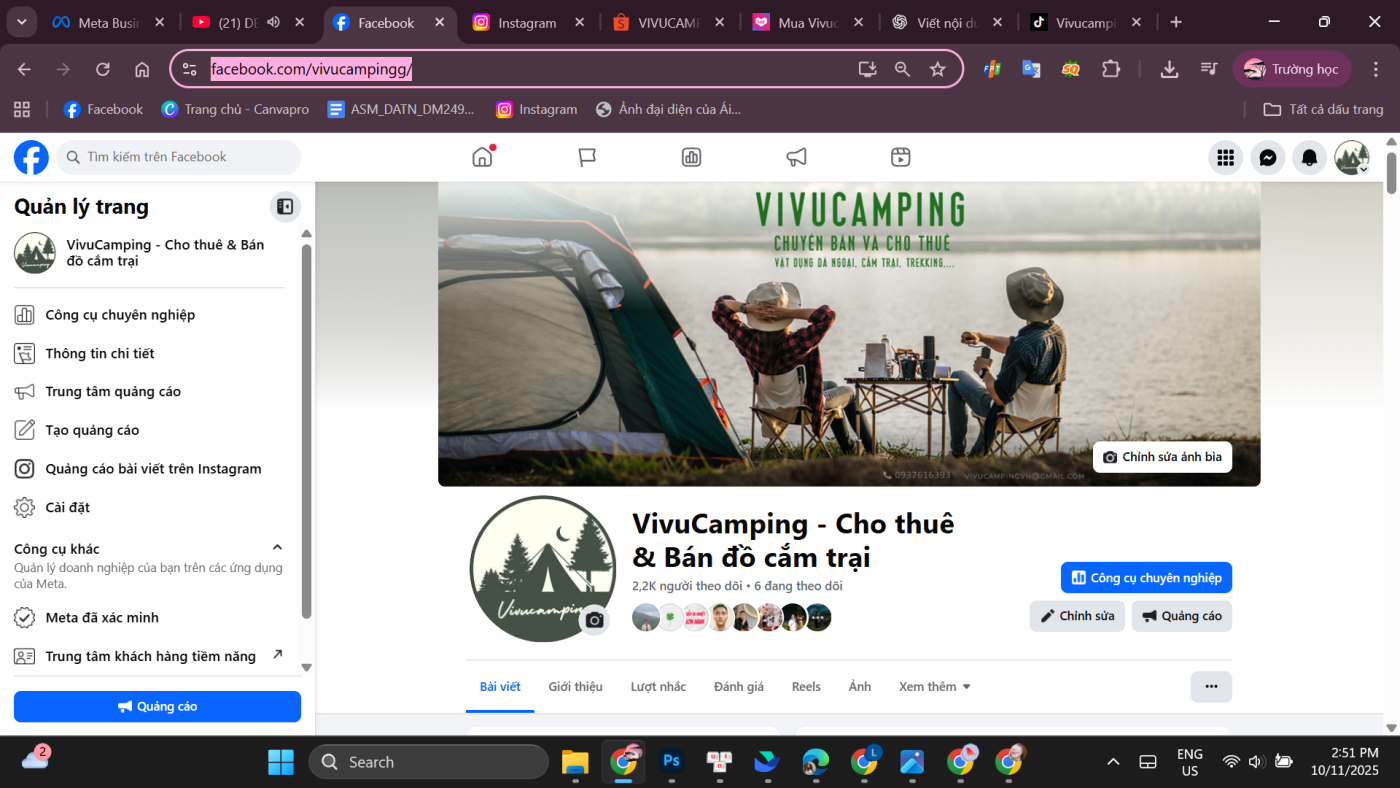Open the Windows Start menu
Image resolution: width=1400 pixels, height=788 pixels.
(281, 762)
